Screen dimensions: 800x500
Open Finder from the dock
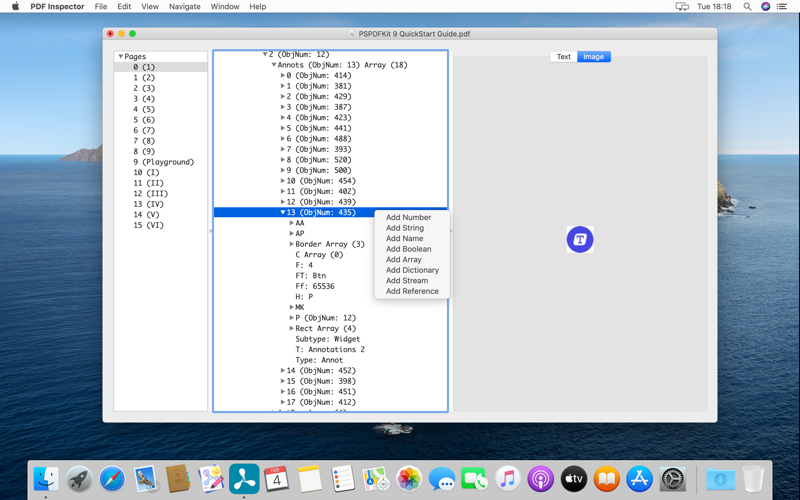click(x=46, y=479)
